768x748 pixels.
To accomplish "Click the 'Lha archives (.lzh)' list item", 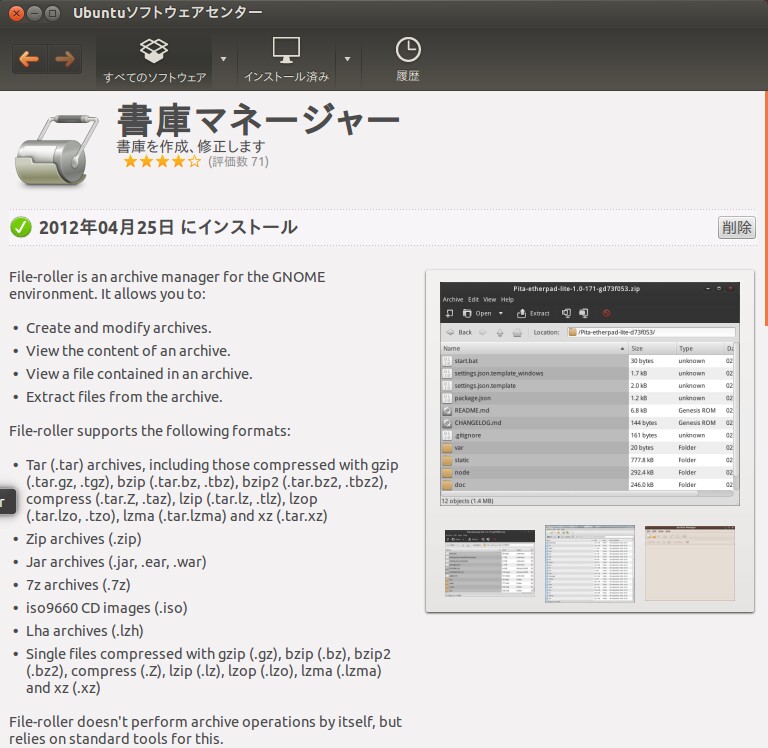I will pos(85,631).
